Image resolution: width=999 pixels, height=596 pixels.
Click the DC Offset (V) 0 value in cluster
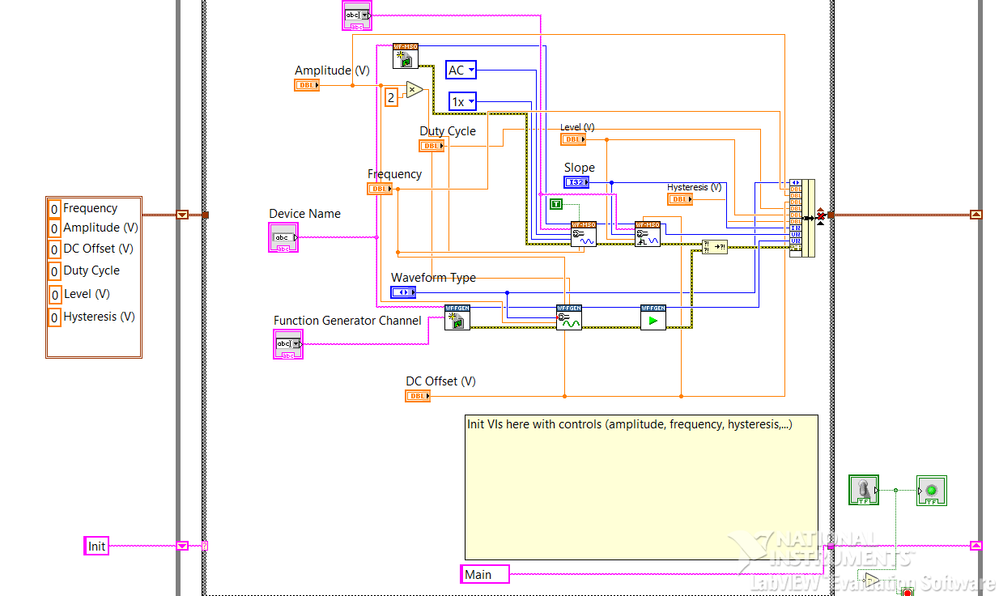click(x=54, y=250)
